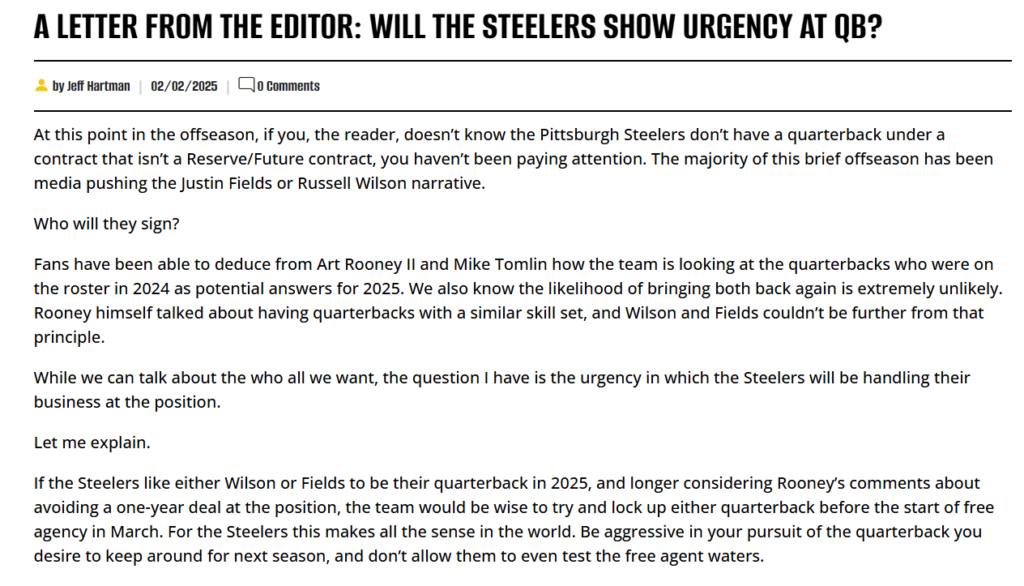This screenshot has height=586, width=1024.
Task: Open the Jeff Hartman author link
Action: click(x=91, y=86)
